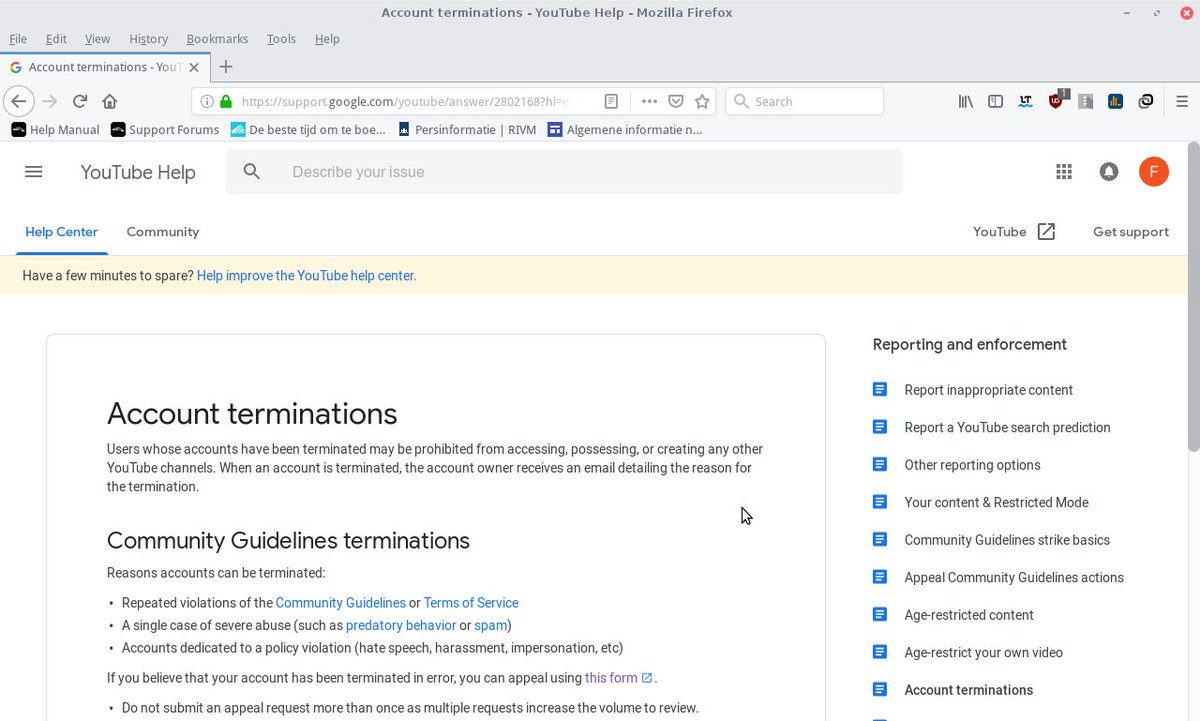Open Algemene informatie bookmark
The height and width of the screenshot is (721, 1200).
tap(625, 129)
